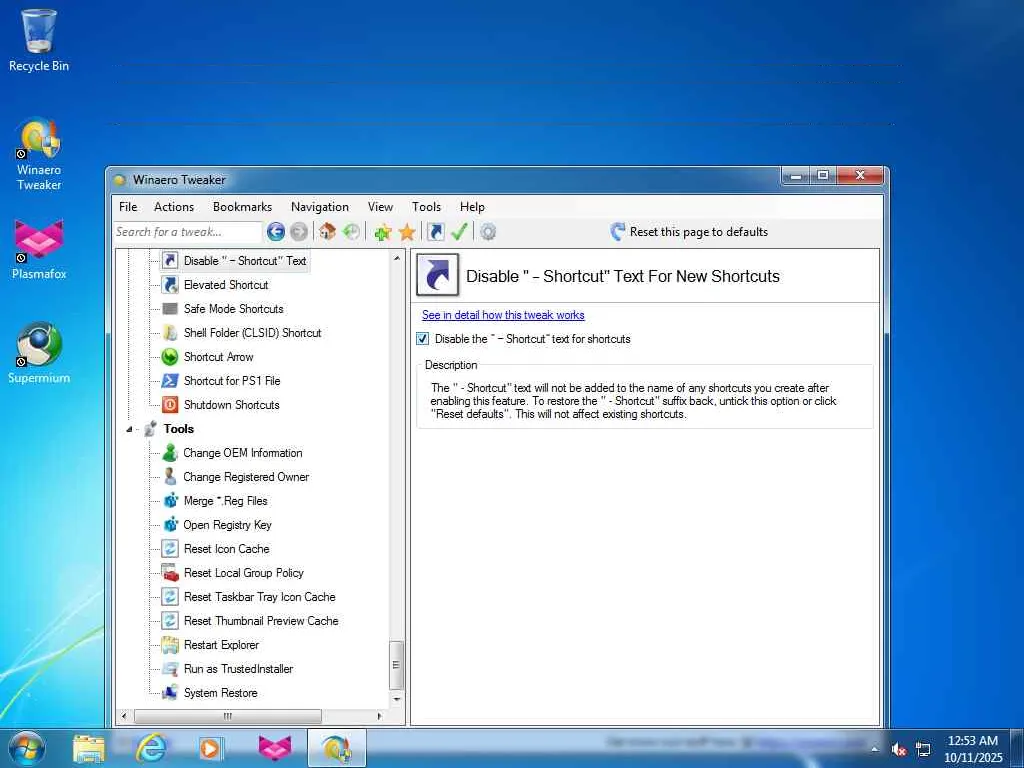Image resolution: width=1024 pixels, height=768 pixels.
Task: Click the tree scroll right arrow
Action: [x=379, y=716]
